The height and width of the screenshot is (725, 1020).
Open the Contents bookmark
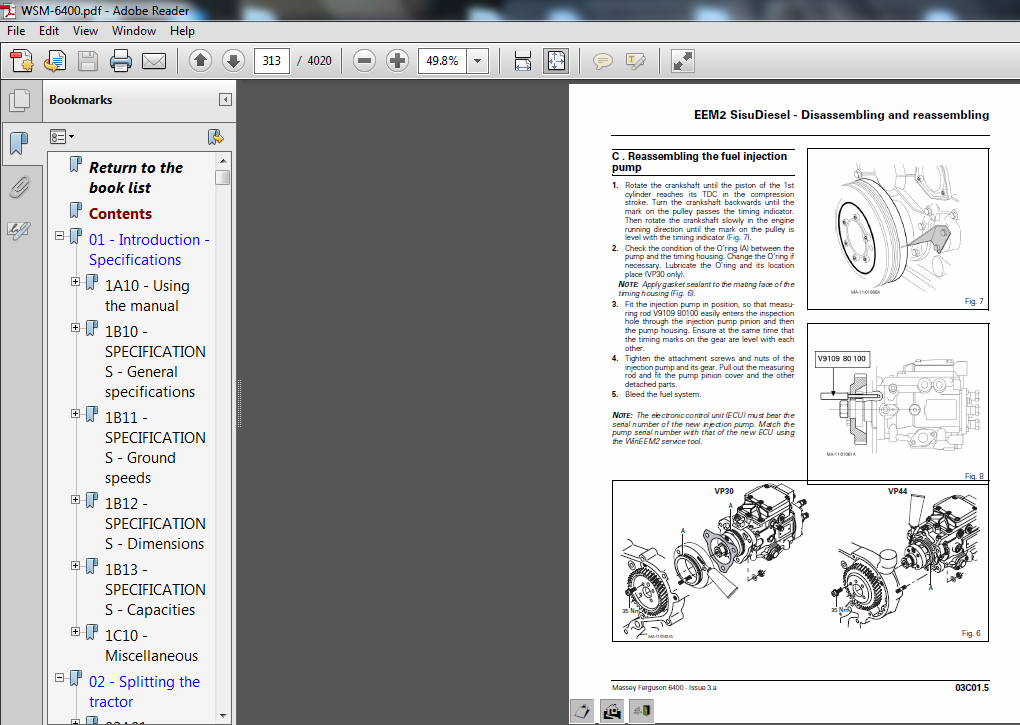[x=120, y=214]
